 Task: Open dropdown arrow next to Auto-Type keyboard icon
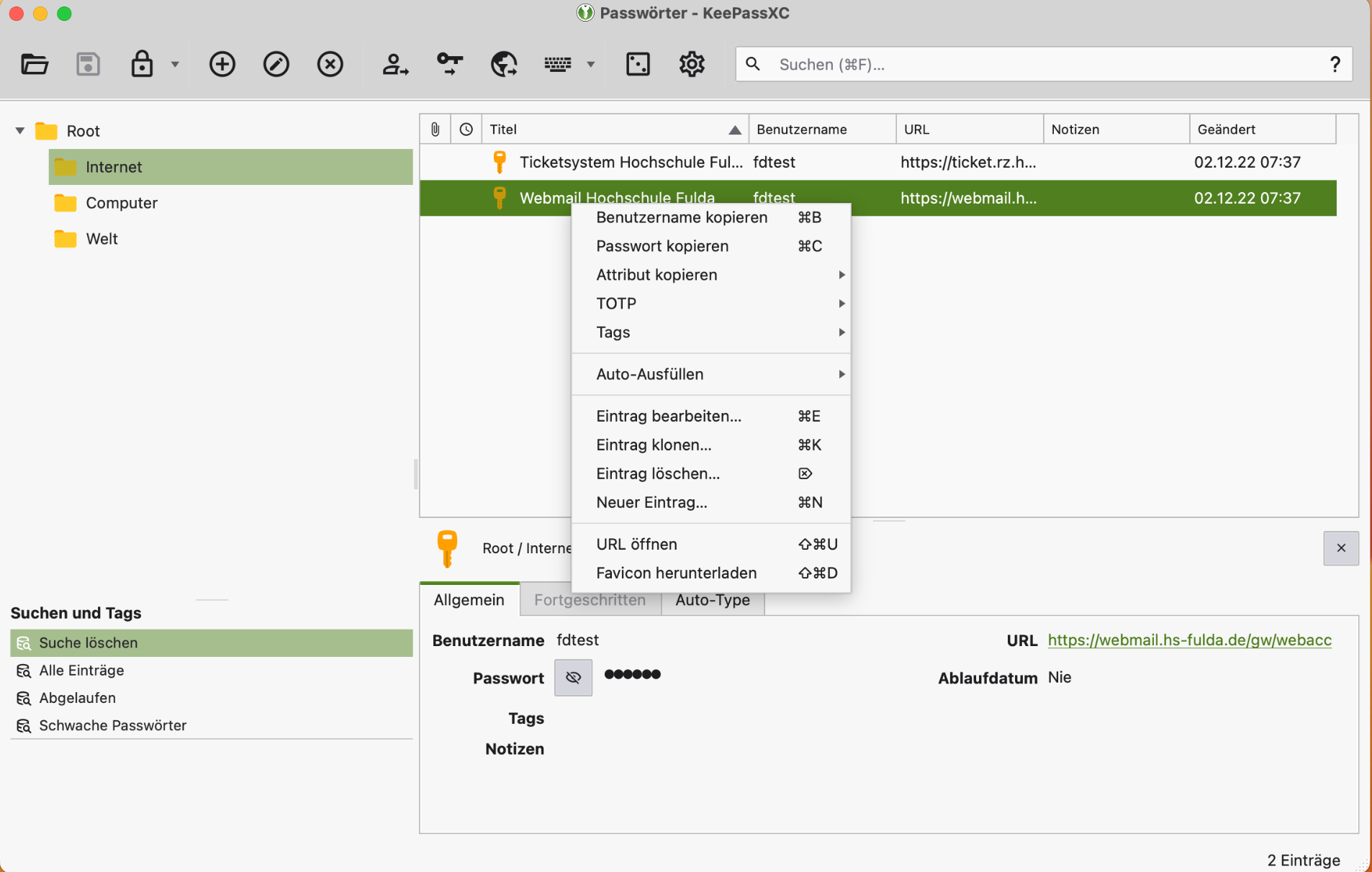tap(591, 65)
